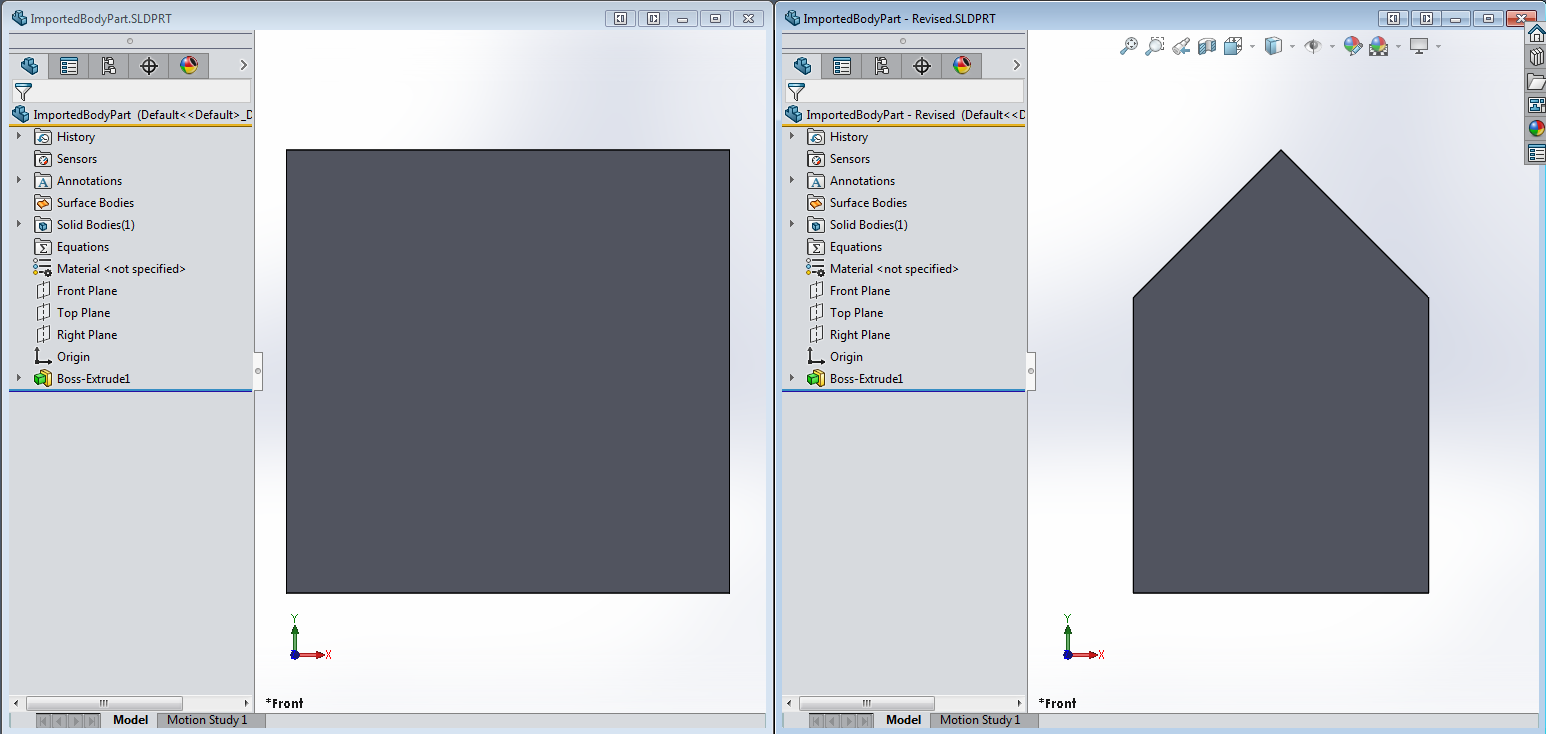
Task: Open Apply Scene dropdown arrow in Revised toolbar
Action: pyautogui.click(x=1398, y=46)
